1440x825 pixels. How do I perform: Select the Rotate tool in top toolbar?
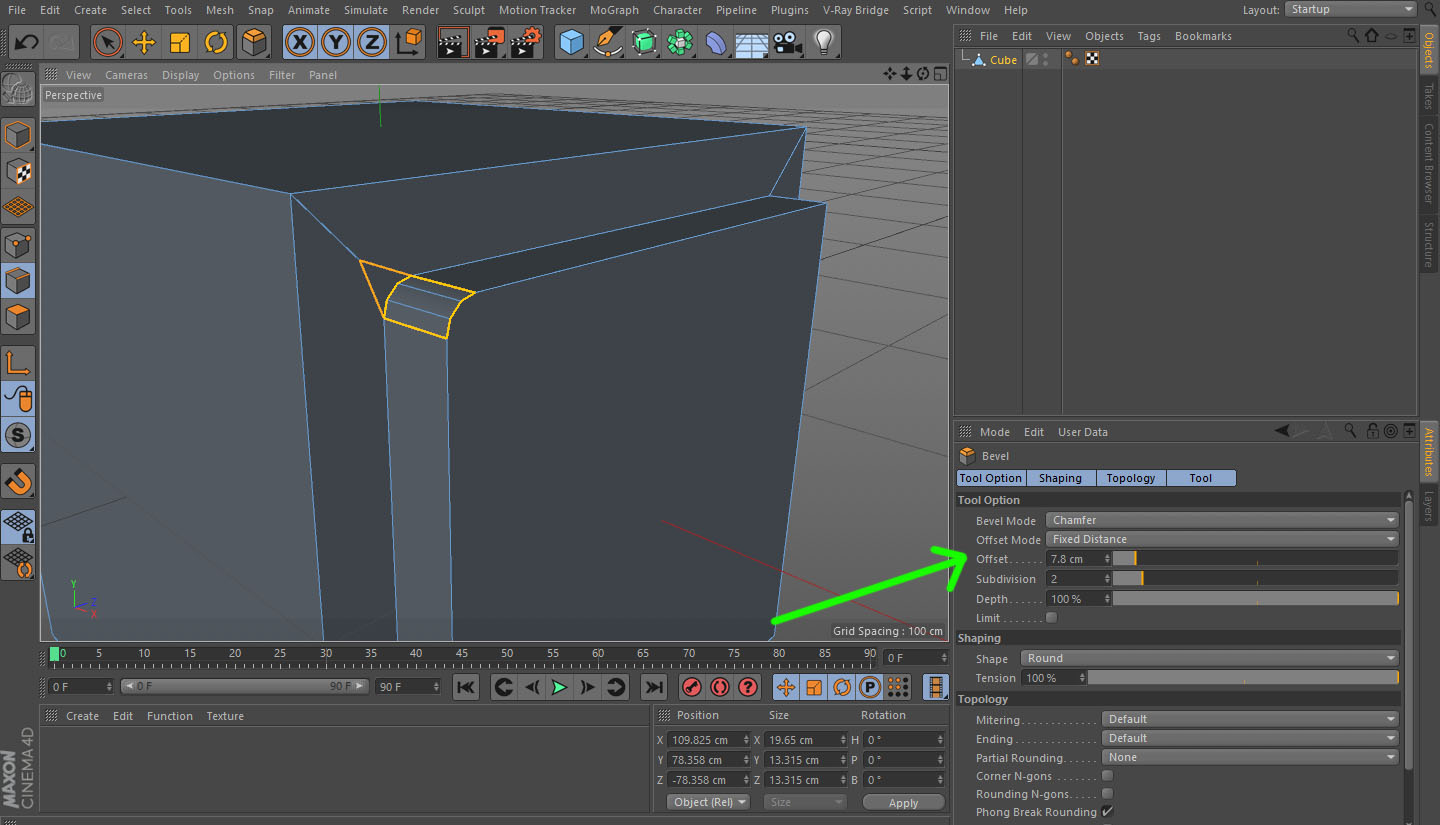pos(216,43)
